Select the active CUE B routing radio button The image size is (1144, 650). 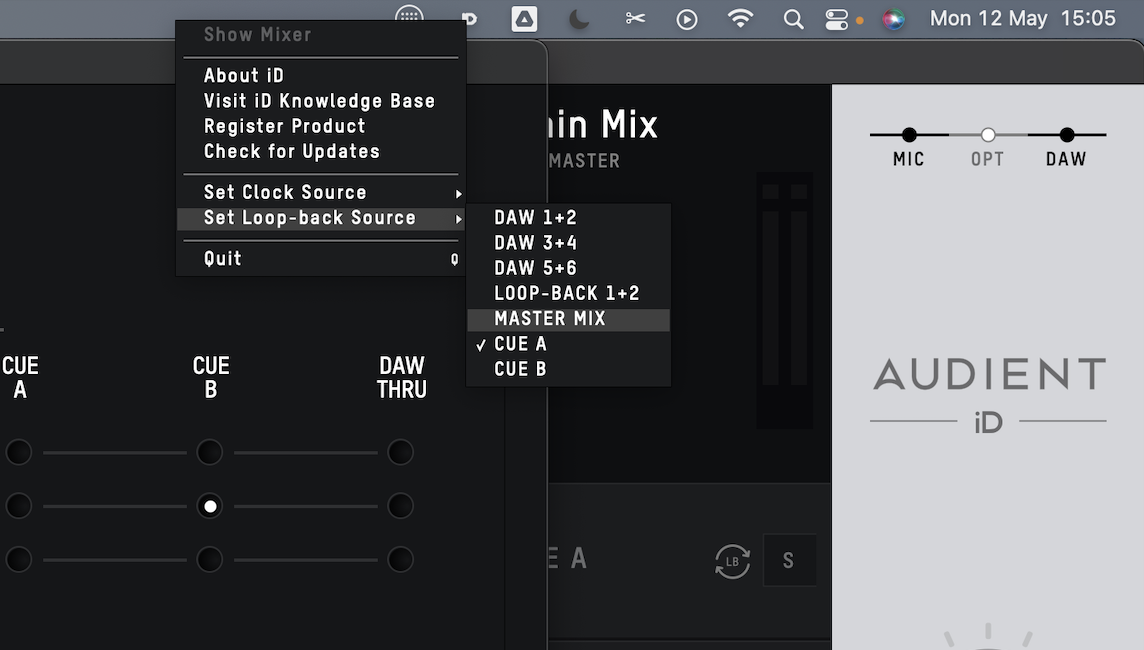(210, 506)
